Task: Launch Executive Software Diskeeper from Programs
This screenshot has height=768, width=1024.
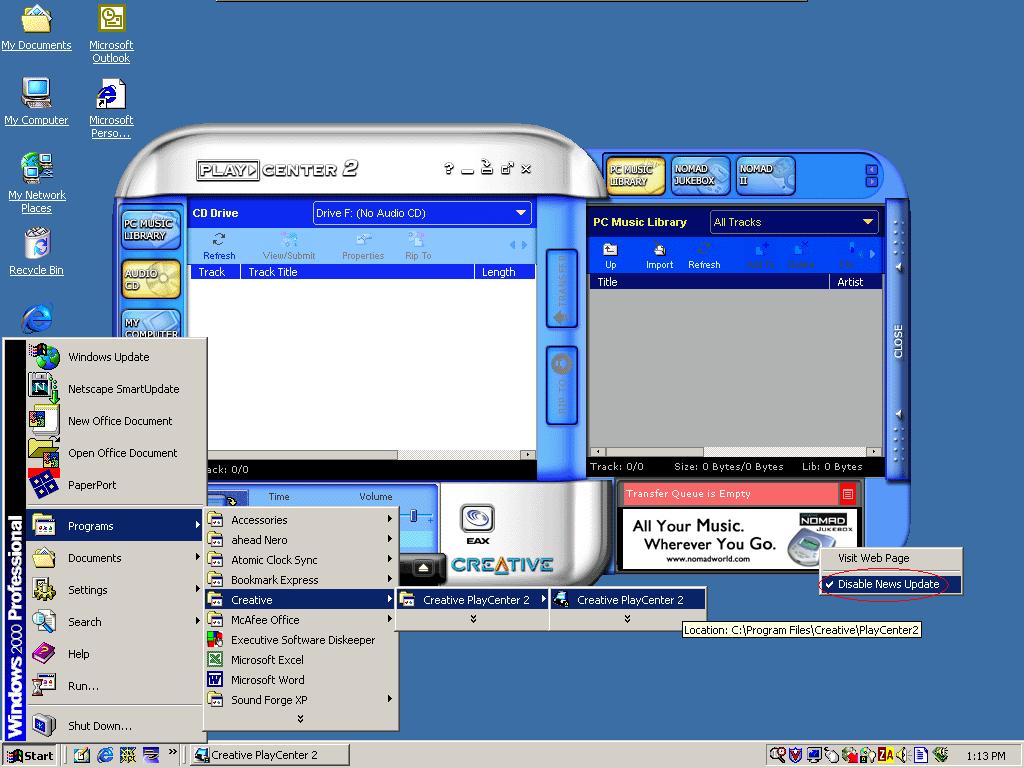Action: coord(301,640)
